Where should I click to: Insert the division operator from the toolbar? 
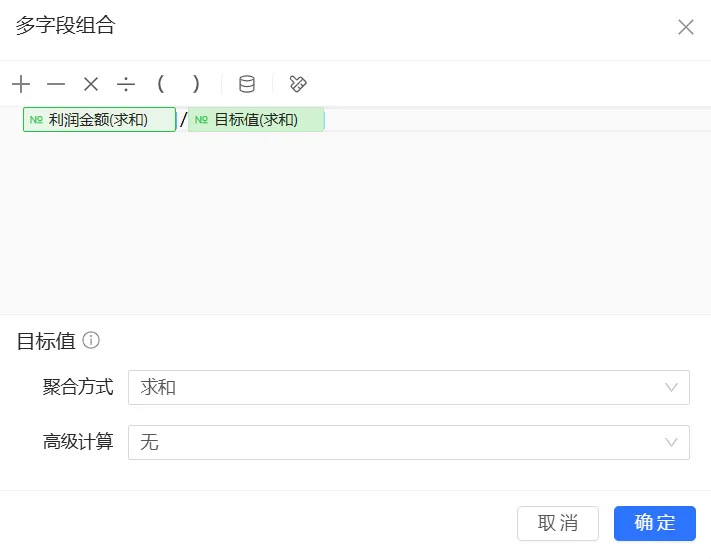pyautogui.click(x=126, y=84)
